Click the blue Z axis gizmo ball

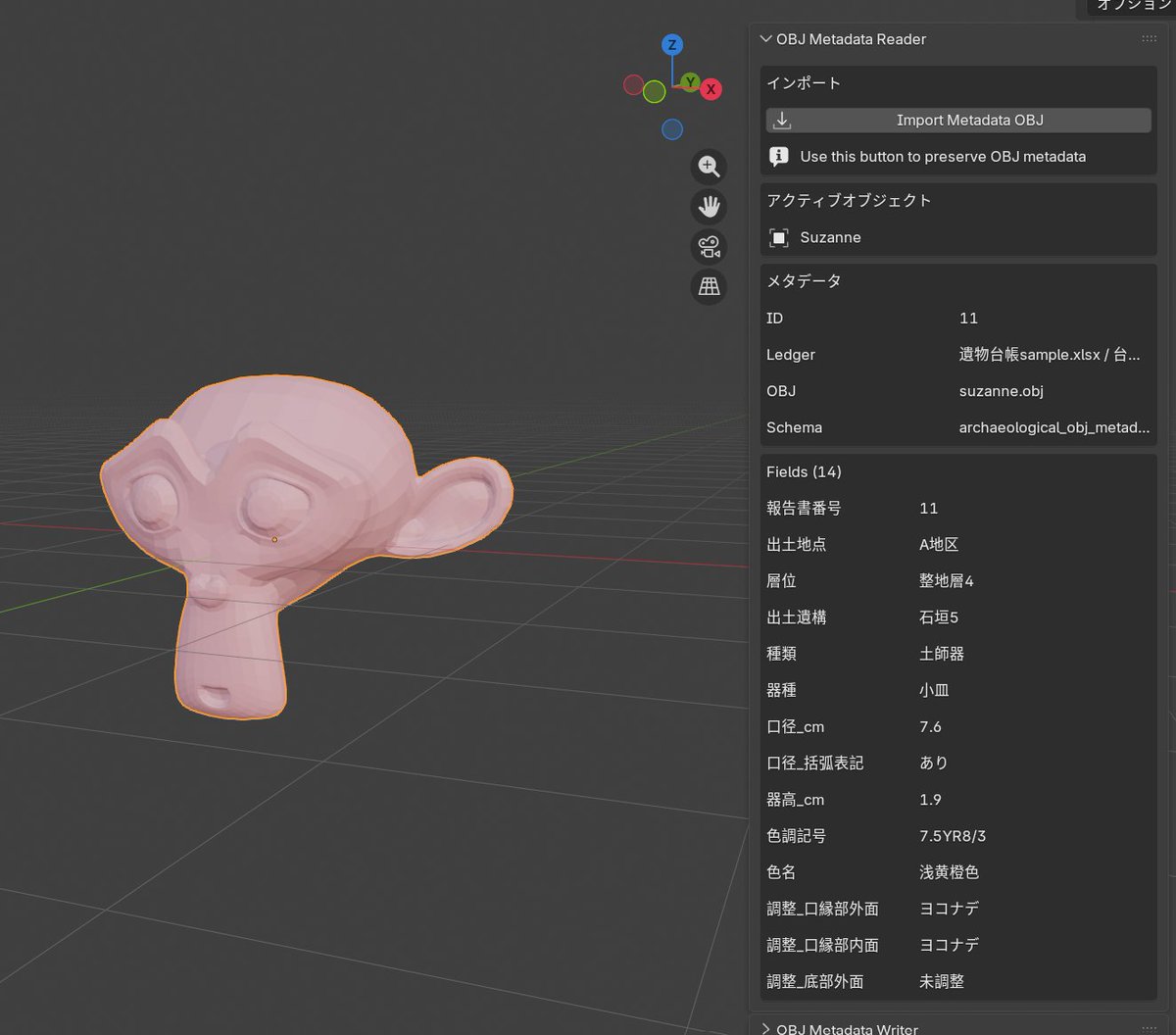pyautogui.click(x=671, y=45)
